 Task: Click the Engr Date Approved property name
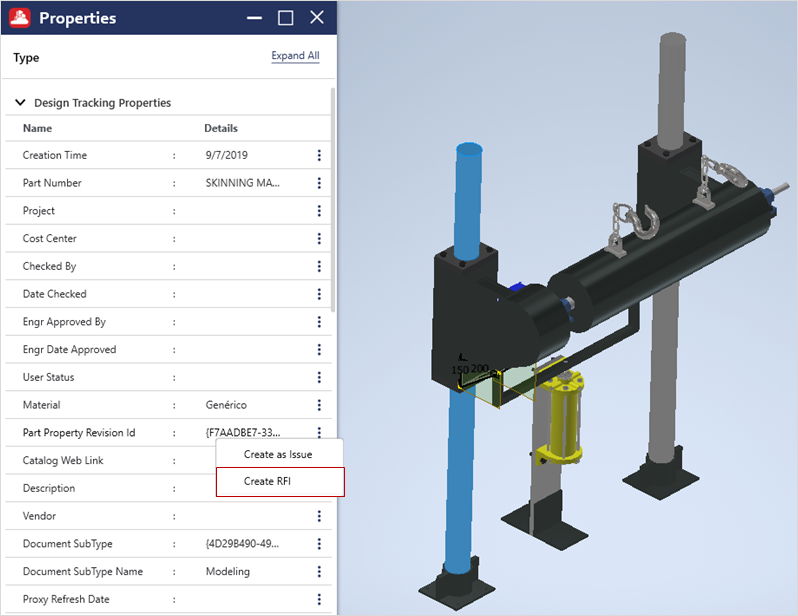click(69, 349)
